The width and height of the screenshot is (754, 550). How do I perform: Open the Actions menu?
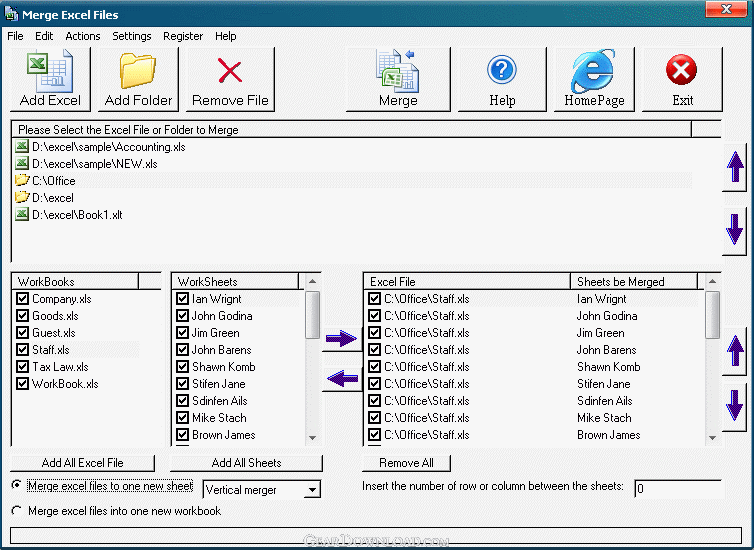(83, 36)
